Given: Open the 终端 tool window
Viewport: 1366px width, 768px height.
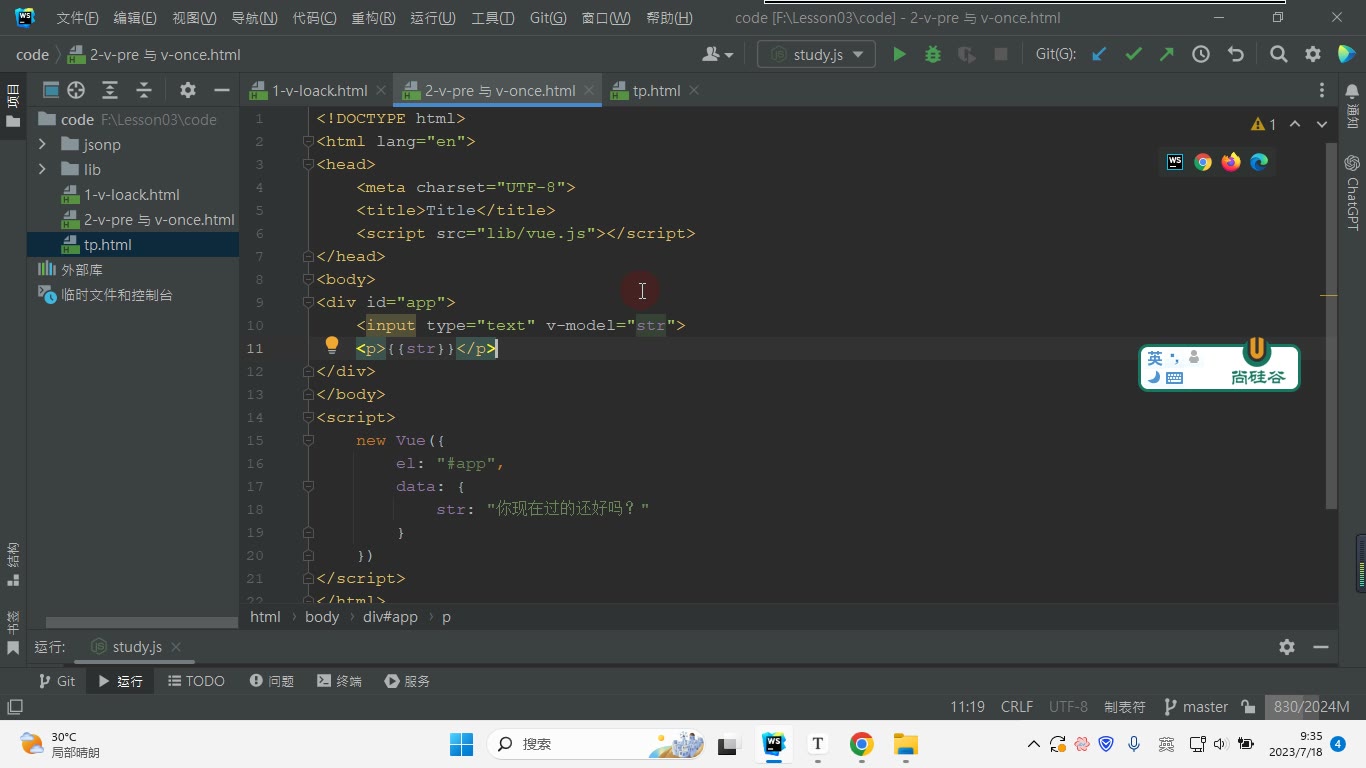Looking at the screenshot, I should [339, 681].
